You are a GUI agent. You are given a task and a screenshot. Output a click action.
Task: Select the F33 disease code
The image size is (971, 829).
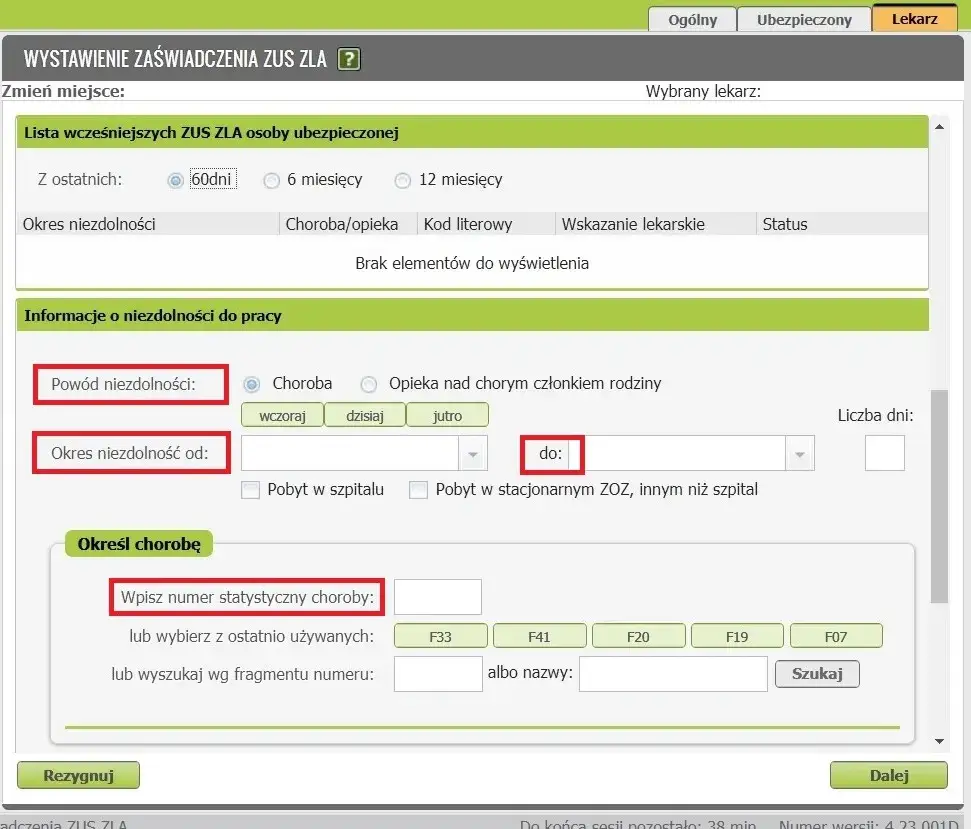click(x=440, y=635)
